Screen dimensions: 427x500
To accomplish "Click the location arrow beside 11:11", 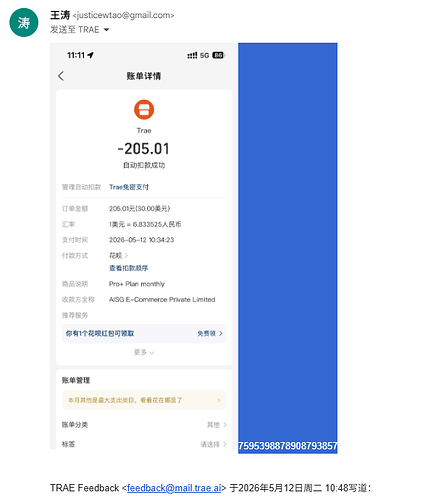I will coord(90,55).
